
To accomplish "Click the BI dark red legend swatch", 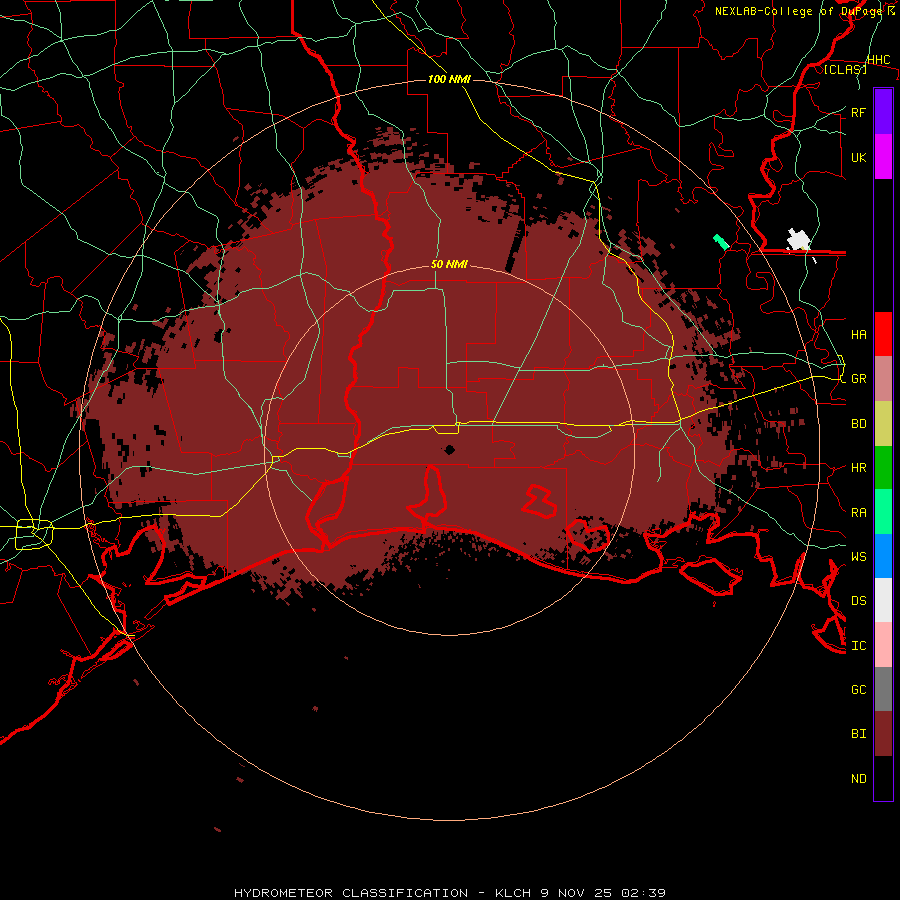I will click(x=883, y=734).
